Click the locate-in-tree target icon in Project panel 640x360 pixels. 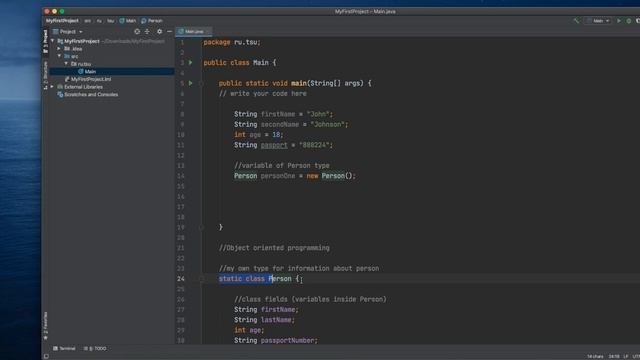137,31
